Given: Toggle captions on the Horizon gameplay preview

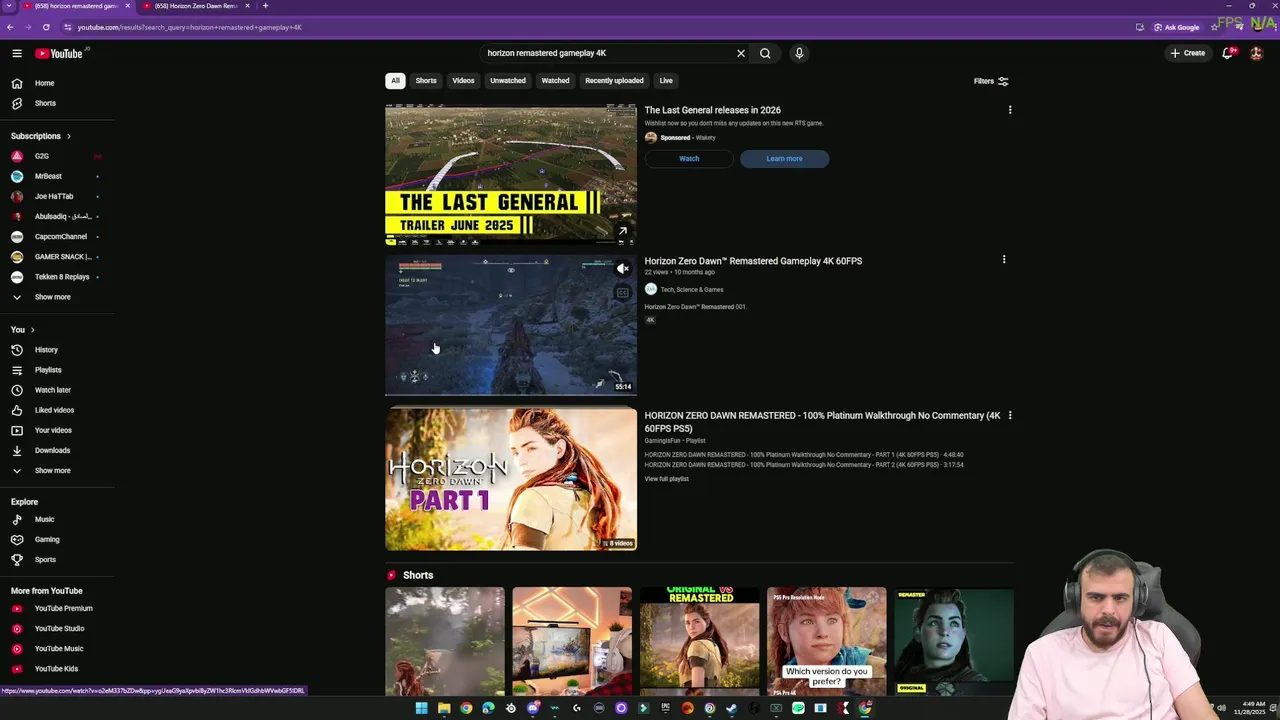Looking at the screenshot, I should pos(622,293).
